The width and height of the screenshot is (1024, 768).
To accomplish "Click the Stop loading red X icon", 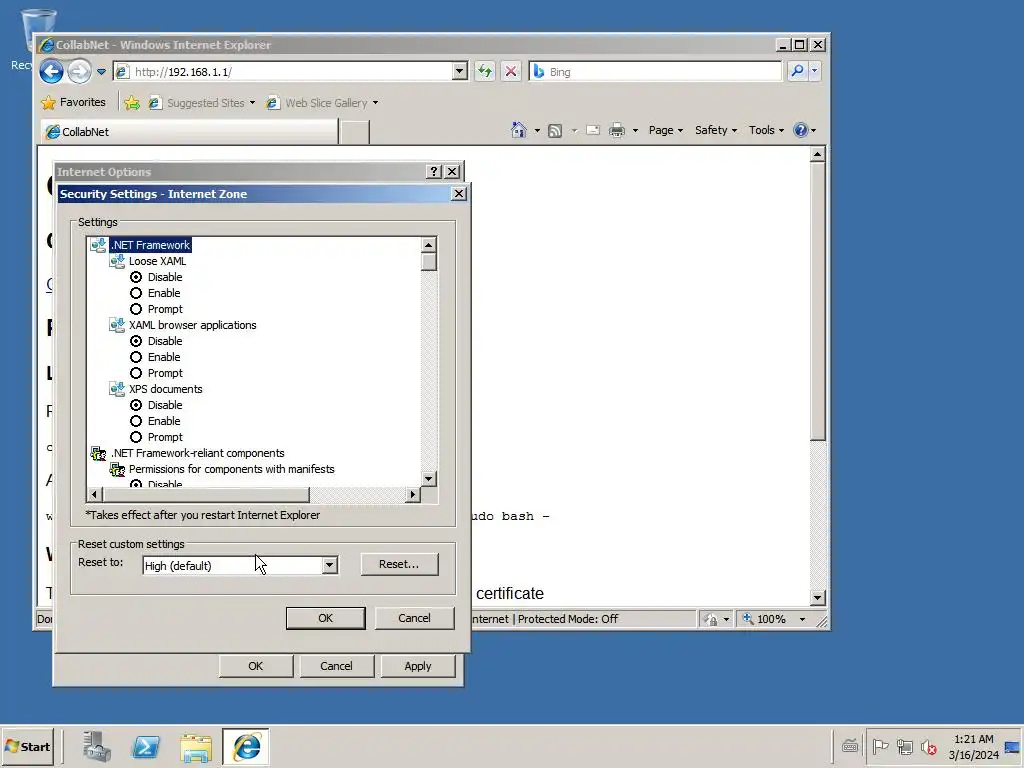I will (x=511, y=71).
